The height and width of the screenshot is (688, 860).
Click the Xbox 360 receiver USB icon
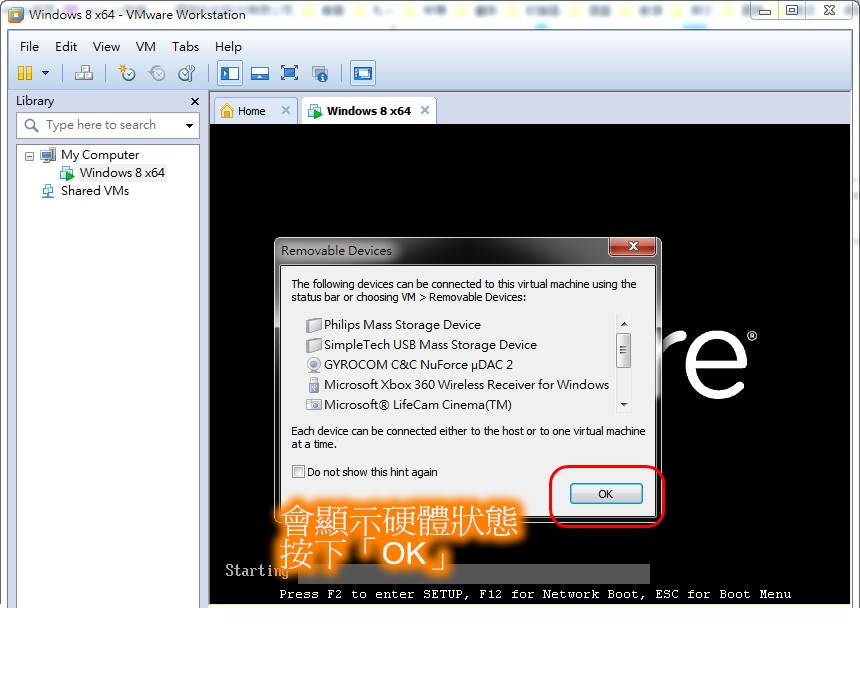click(313, 385)
